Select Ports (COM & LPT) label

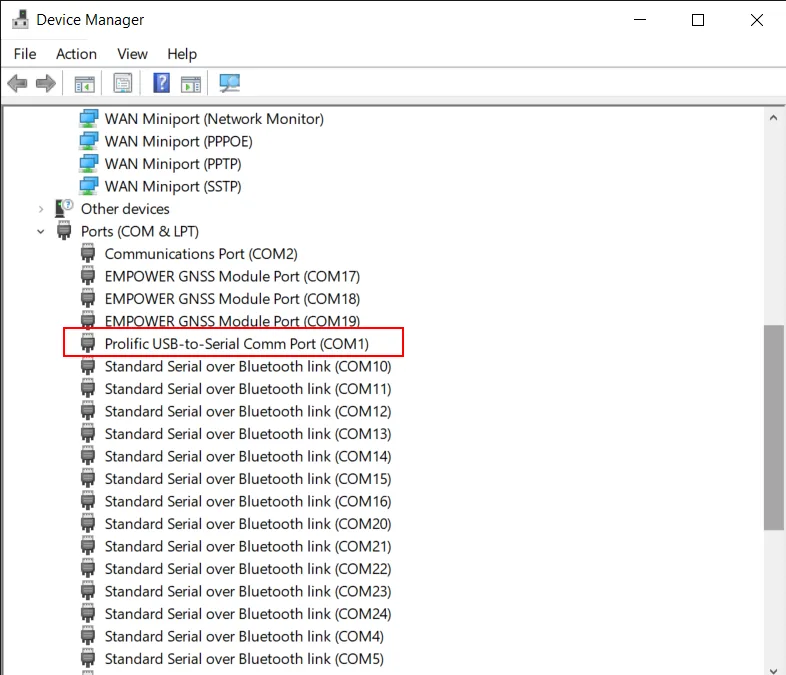(140, 231)
